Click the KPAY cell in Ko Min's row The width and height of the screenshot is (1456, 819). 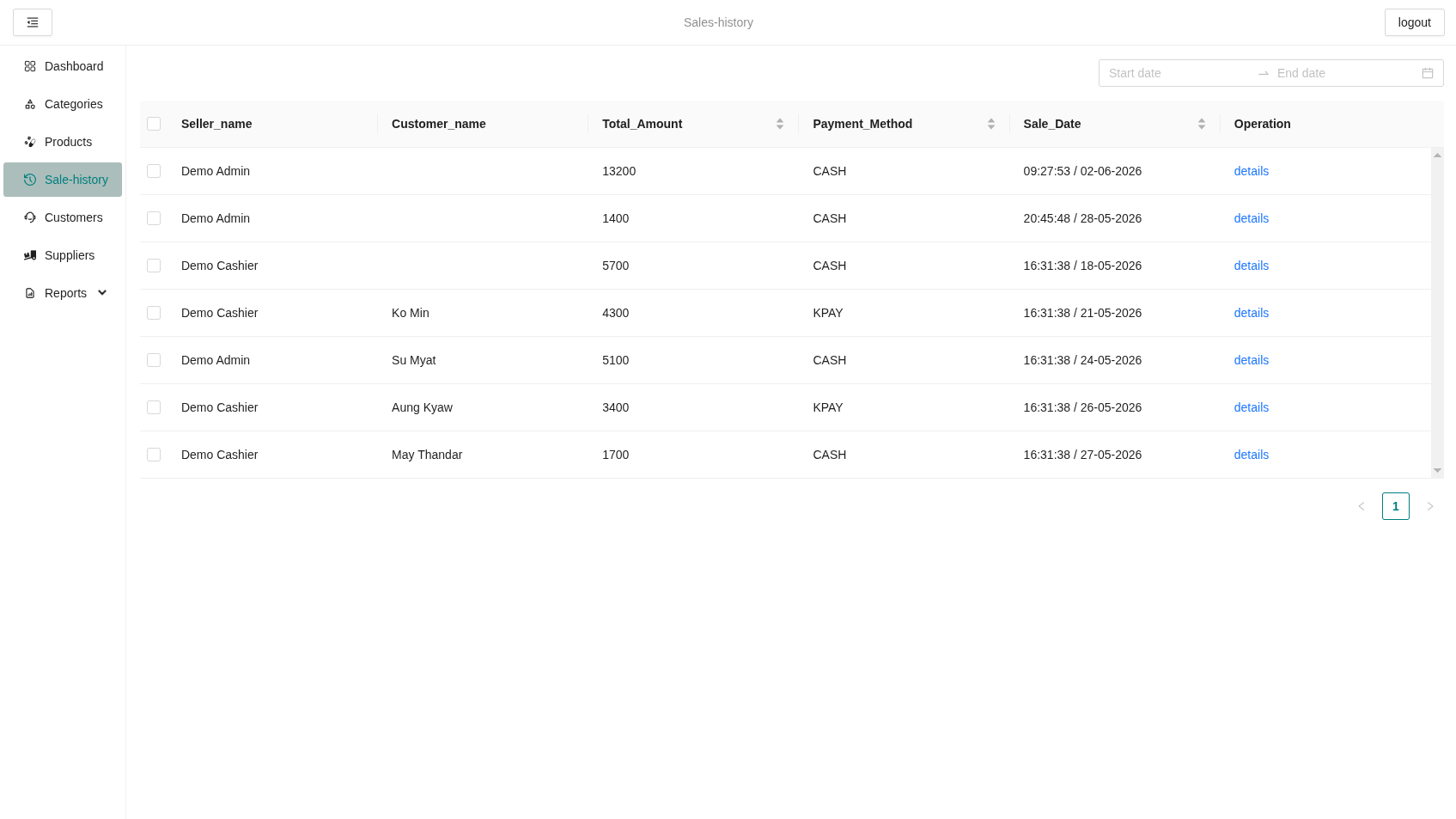827,313
